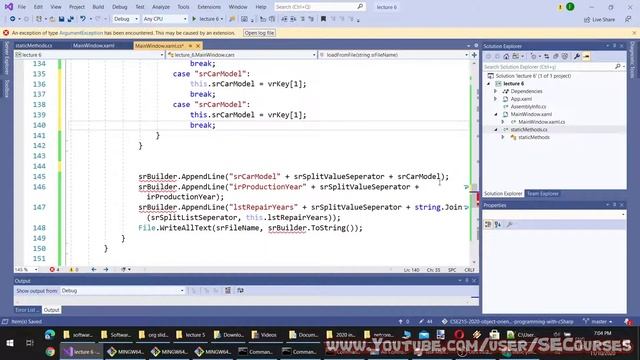Open the Extensions menu
640x360 pixels.
pyautogui.click(x=209, y=7)
